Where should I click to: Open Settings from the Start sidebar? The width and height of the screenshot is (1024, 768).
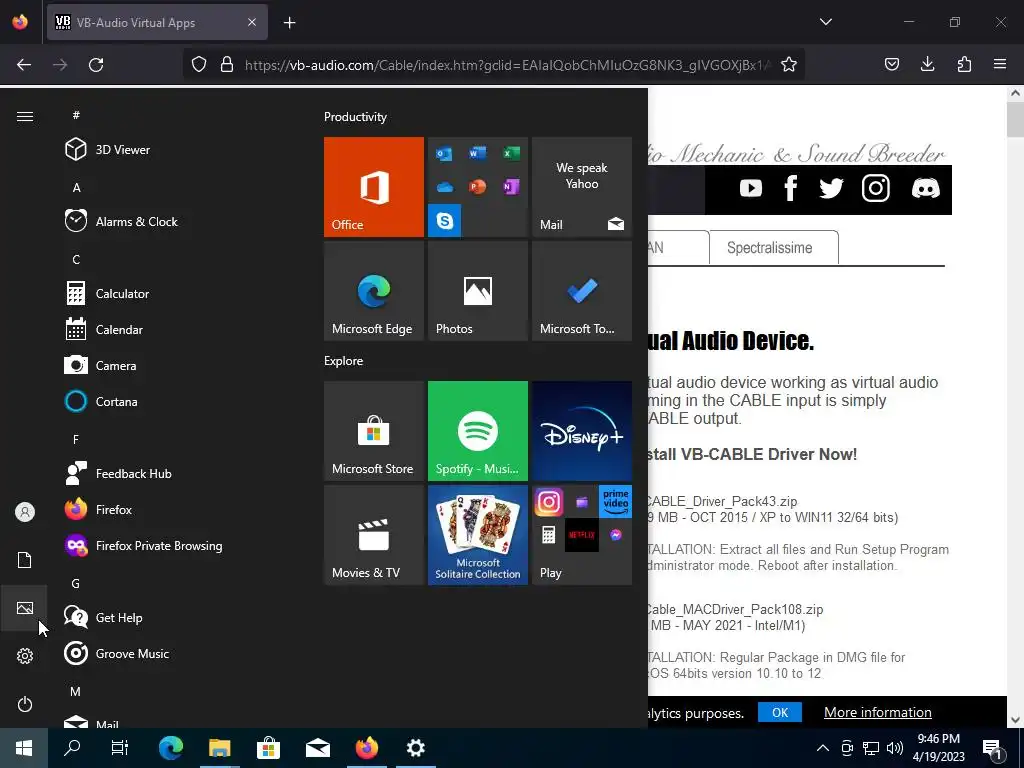coord(25,656)
